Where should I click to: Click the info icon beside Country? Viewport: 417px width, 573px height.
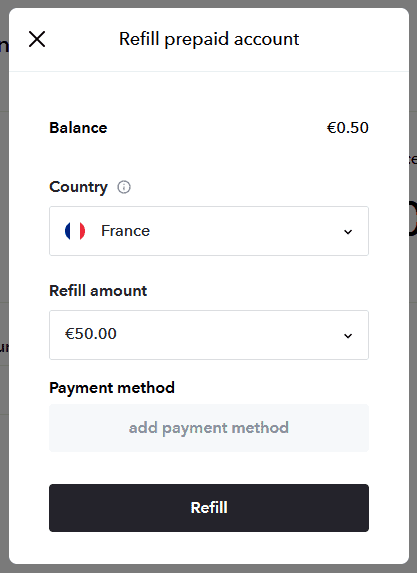point(124,187)
